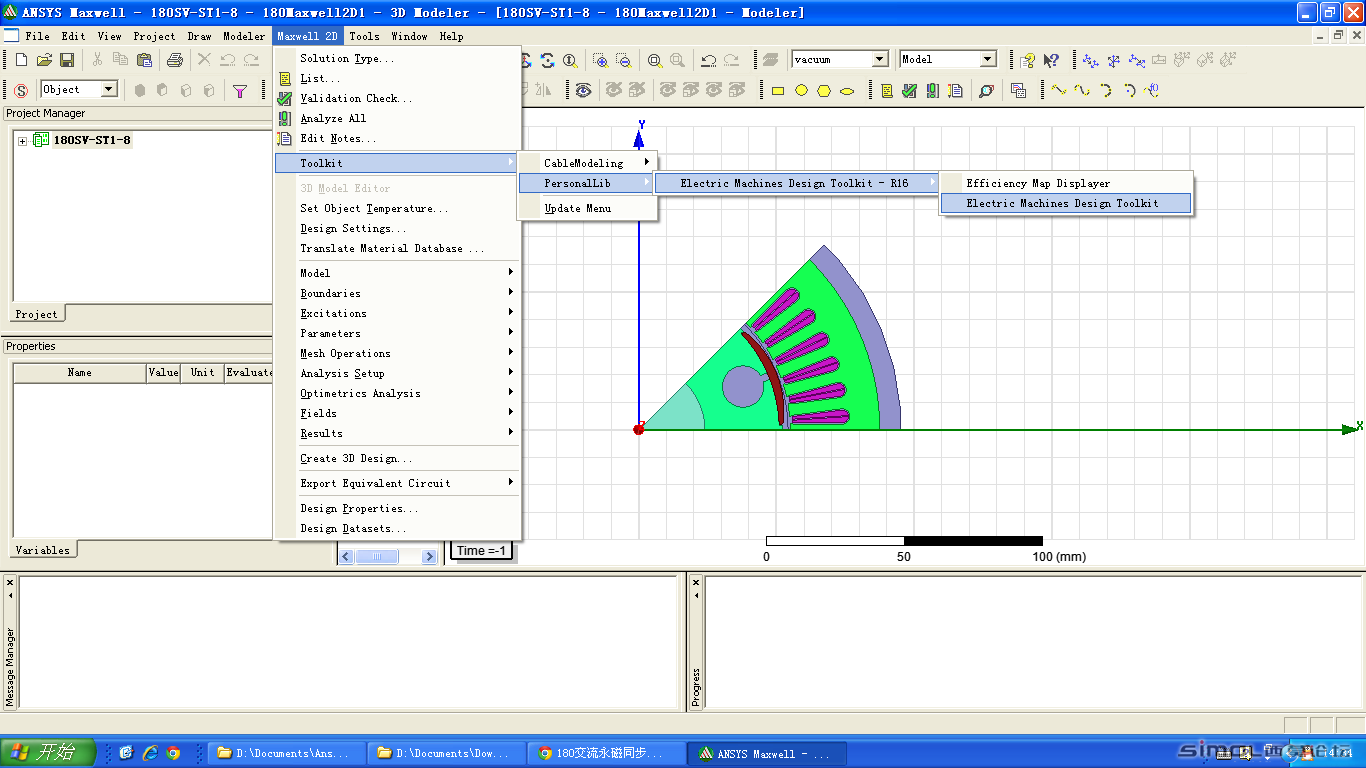Click the Name column header in Properties
Screen dimensions: 1366x768
(x=80, y=372)
